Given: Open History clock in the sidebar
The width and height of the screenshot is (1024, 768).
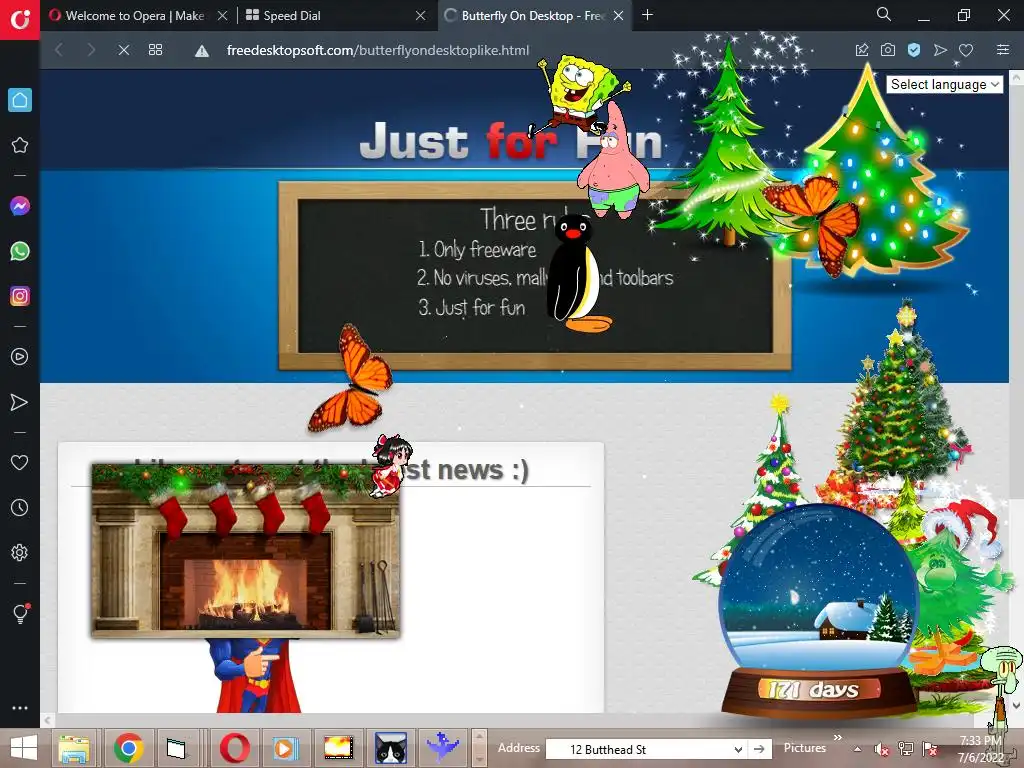Looking at the screenshot, I should click(20, 507).
